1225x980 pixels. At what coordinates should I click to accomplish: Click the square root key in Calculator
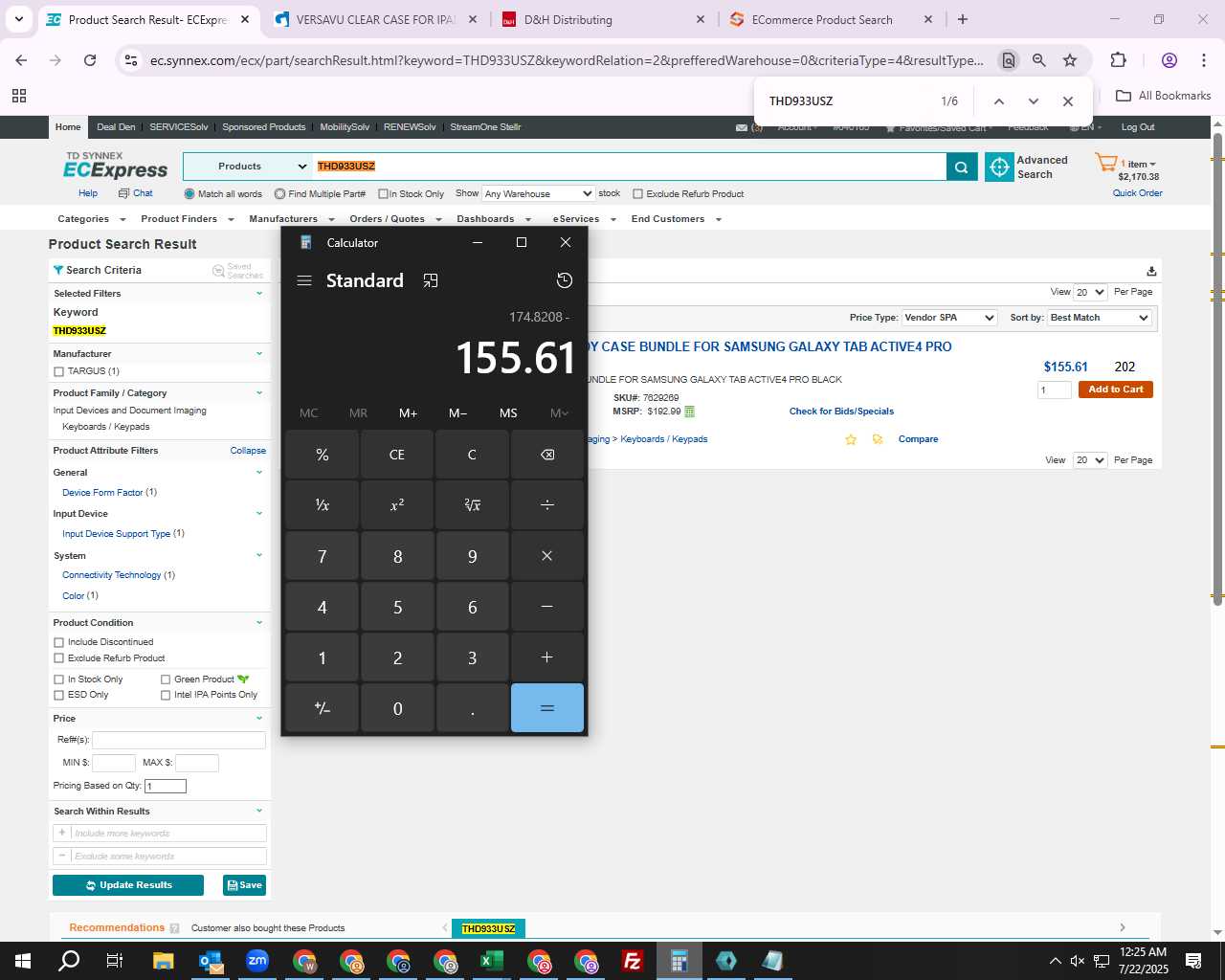point(473,505)
